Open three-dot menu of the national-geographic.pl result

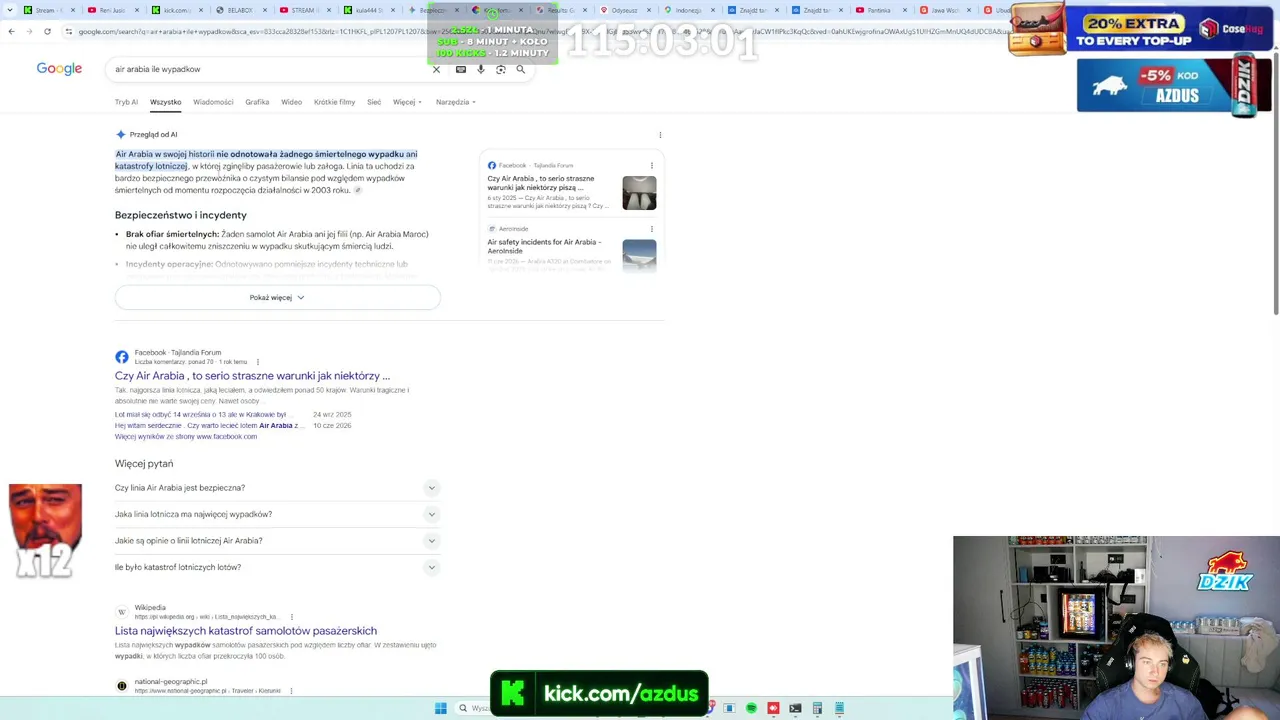pyautogui.click(x=291, y=691)
